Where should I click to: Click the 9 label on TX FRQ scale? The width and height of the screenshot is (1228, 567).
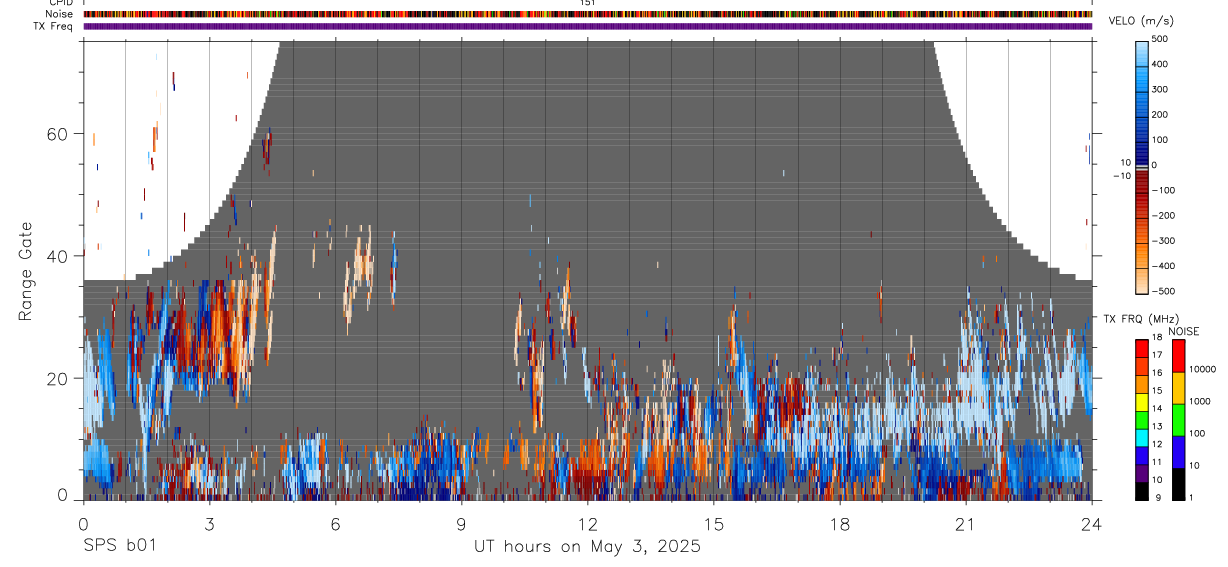coord(1159,497)
